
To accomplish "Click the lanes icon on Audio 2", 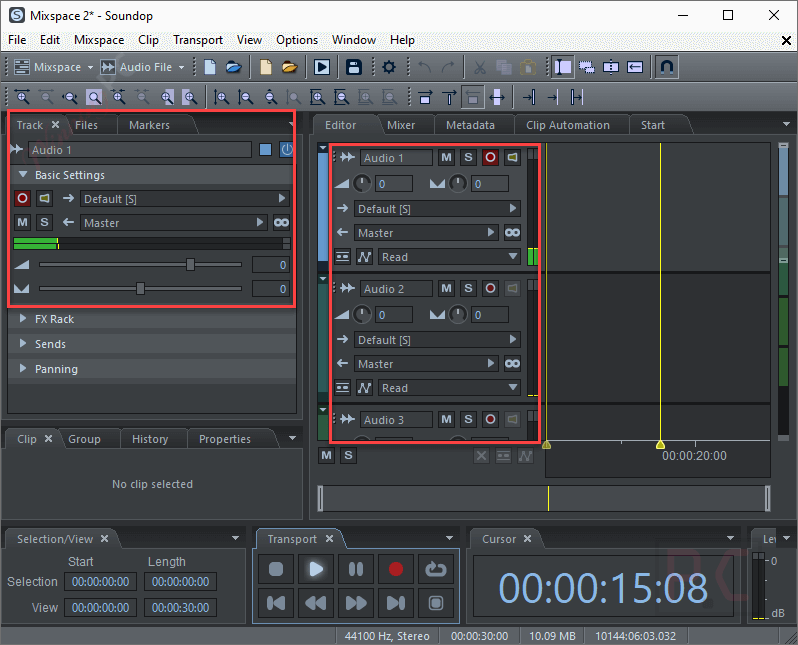I will click(x=343, y=388).
